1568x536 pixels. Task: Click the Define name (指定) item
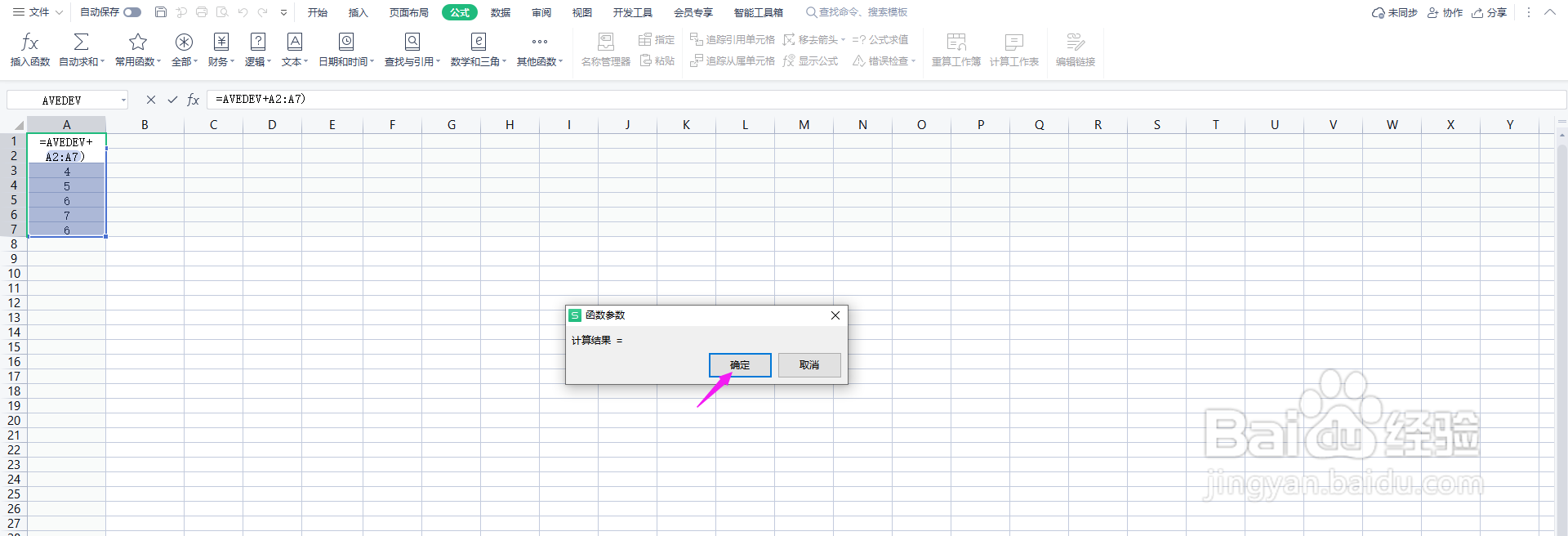(657, 39)
